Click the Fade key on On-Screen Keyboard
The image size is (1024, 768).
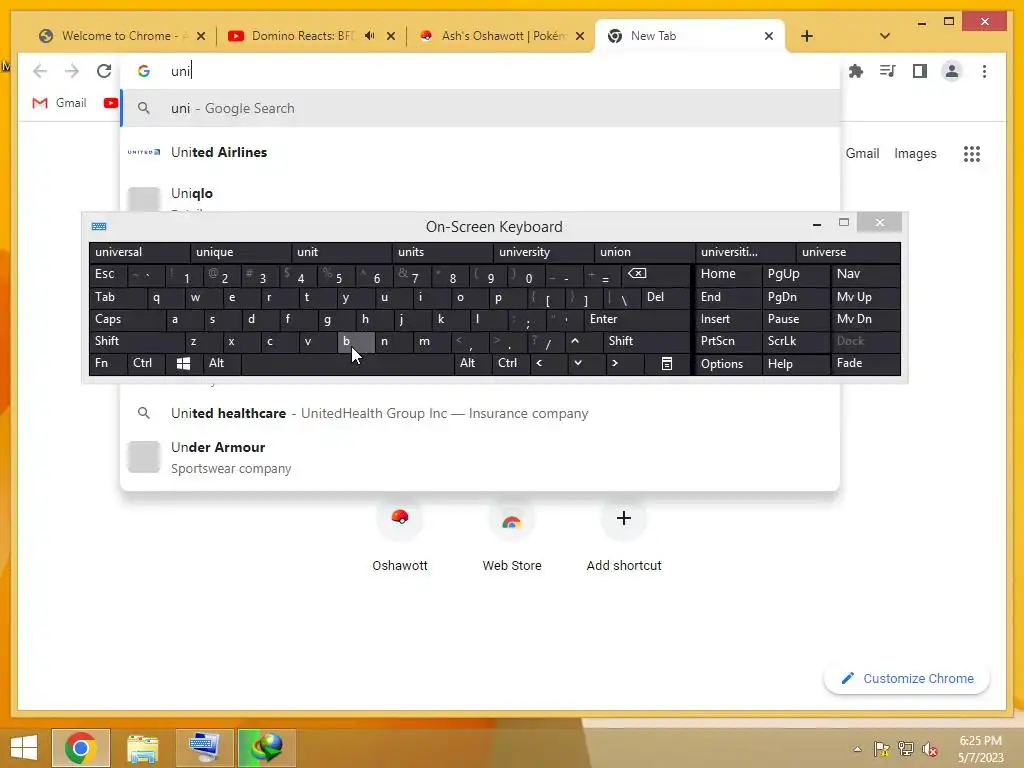click(x=865, y=364)
